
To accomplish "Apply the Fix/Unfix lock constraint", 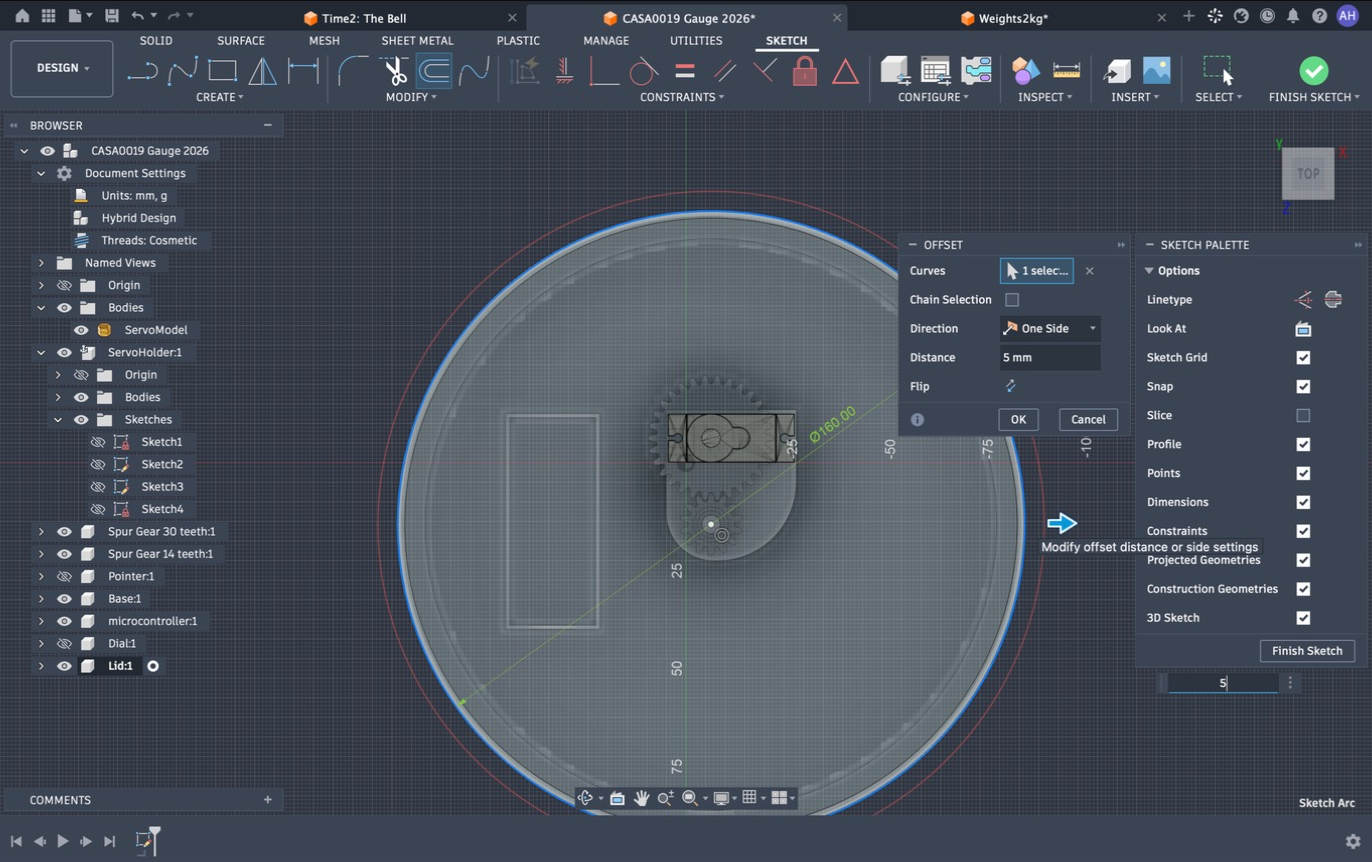I will (805, 71).
